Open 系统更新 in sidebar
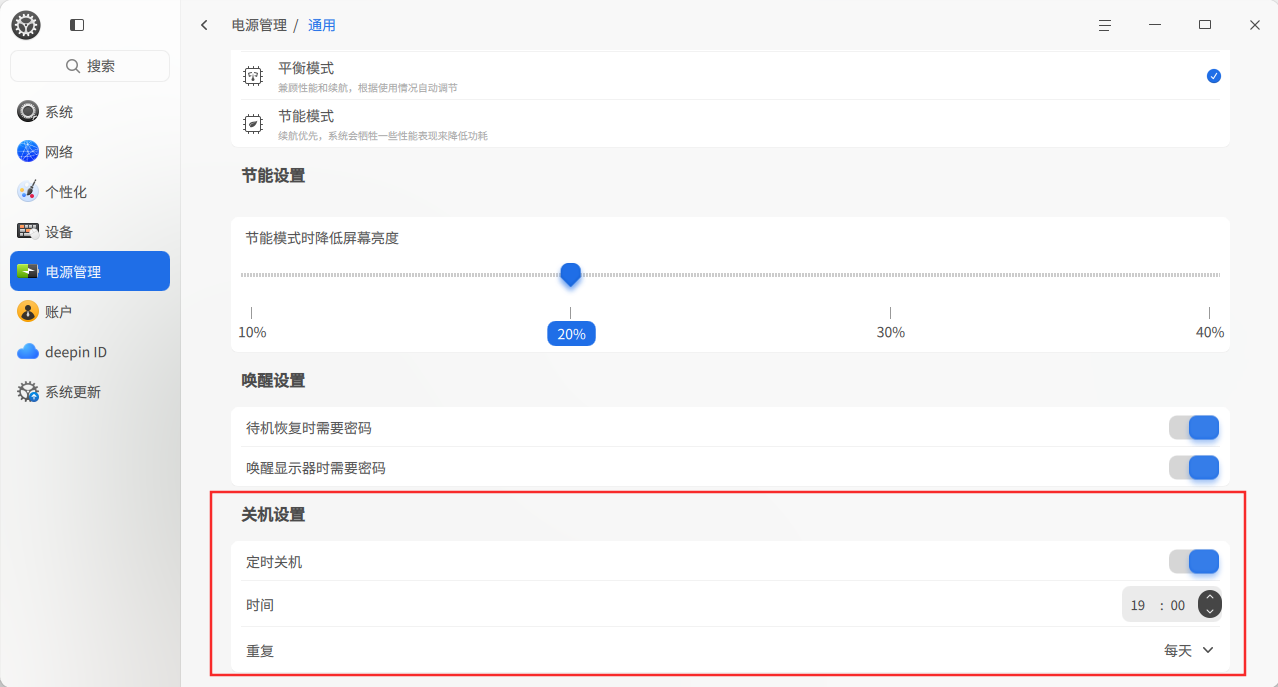The height and width of the screenshot is (687, 1278). (90, 392)
